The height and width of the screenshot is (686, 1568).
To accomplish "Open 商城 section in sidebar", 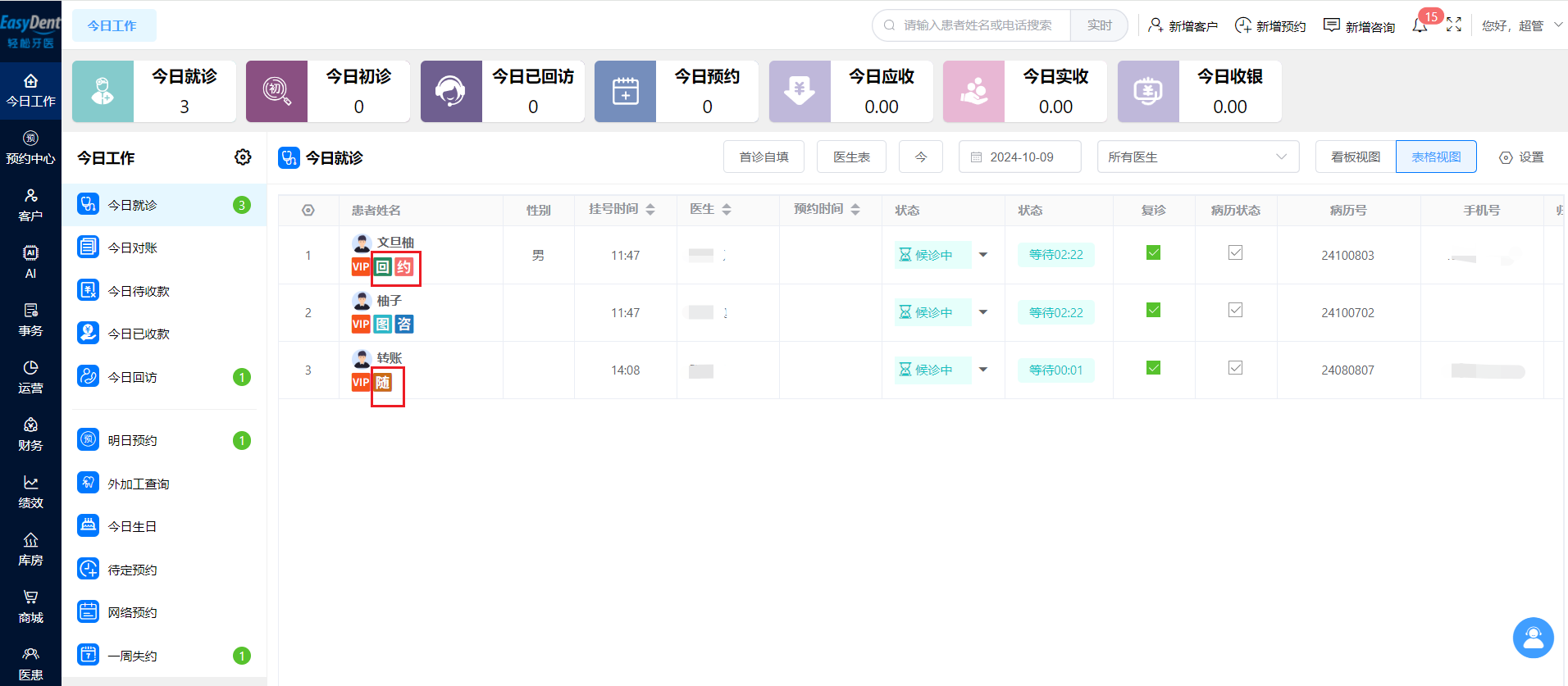I will coord(30,606).
